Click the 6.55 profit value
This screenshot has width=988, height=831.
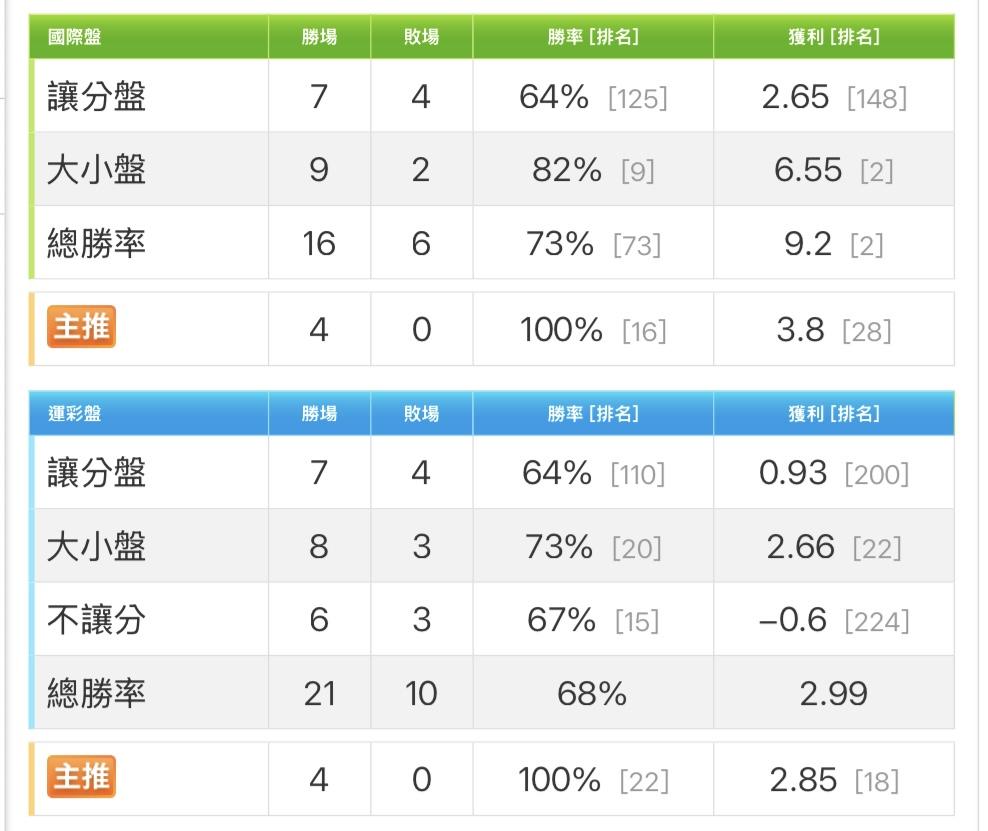coord(808,170)
